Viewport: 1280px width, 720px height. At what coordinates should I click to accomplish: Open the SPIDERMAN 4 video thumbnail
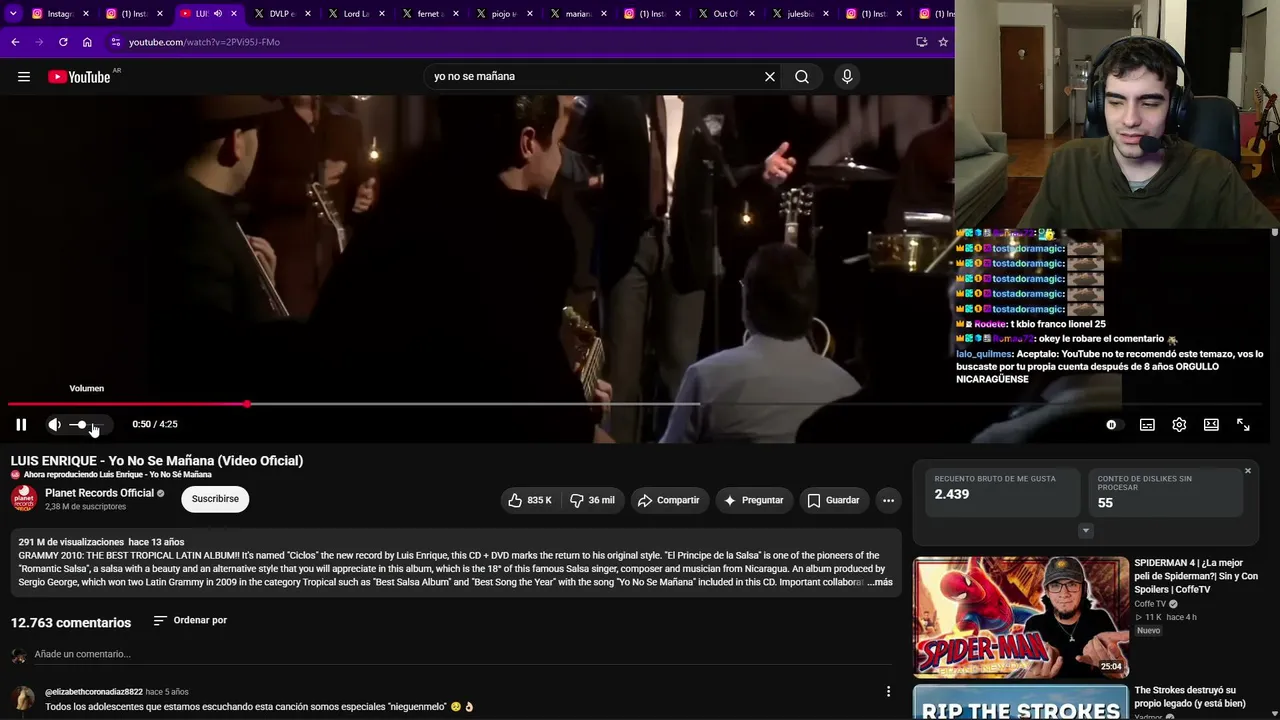(x=1020, y=617)
